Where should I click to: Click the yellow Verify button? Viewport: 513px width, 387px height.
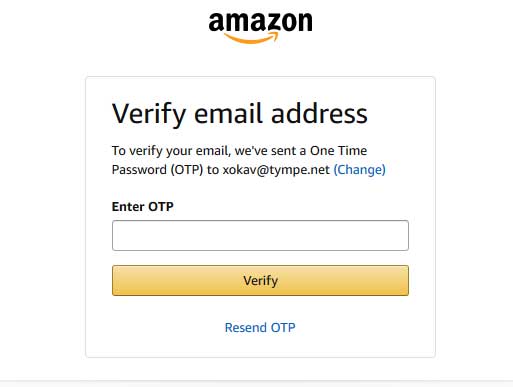point(260,280)
